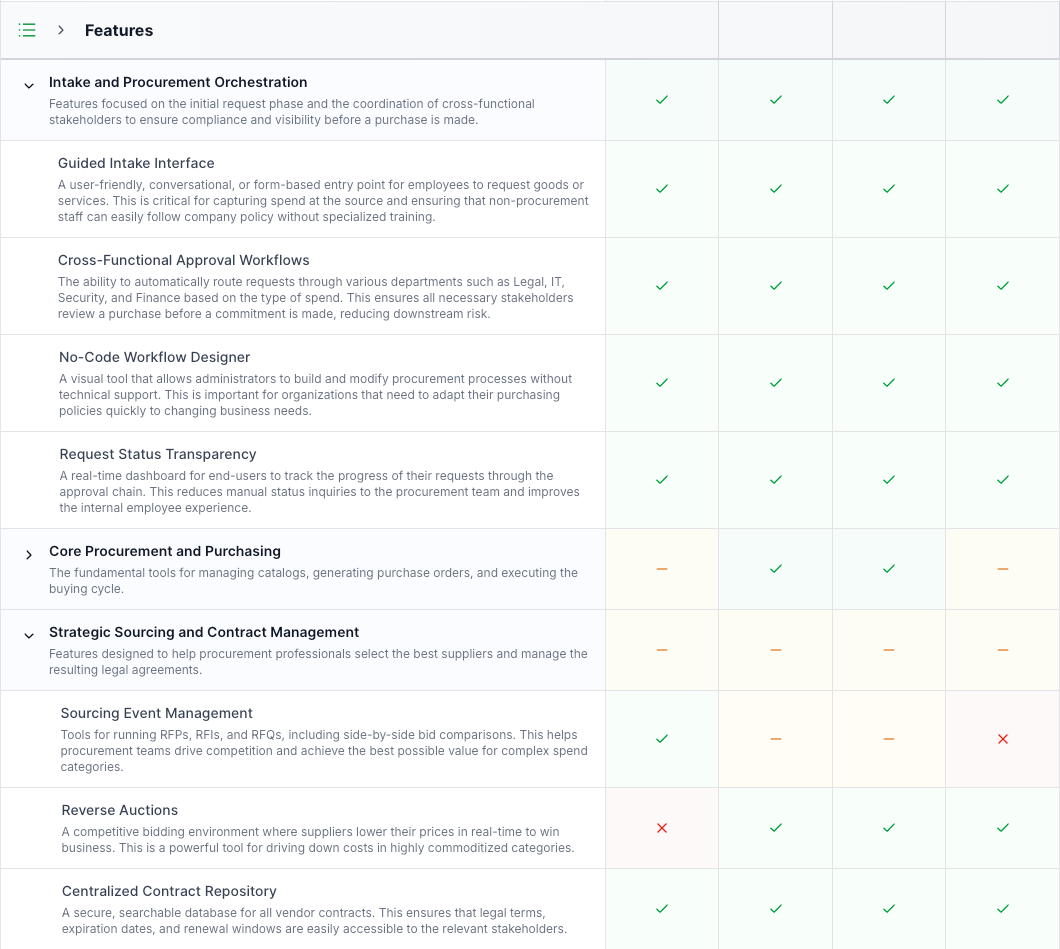This screenshot has width=1060, height=949.
Task: Click third column checkmark for No-Code Workflow Designer
Action: point(889,383)
